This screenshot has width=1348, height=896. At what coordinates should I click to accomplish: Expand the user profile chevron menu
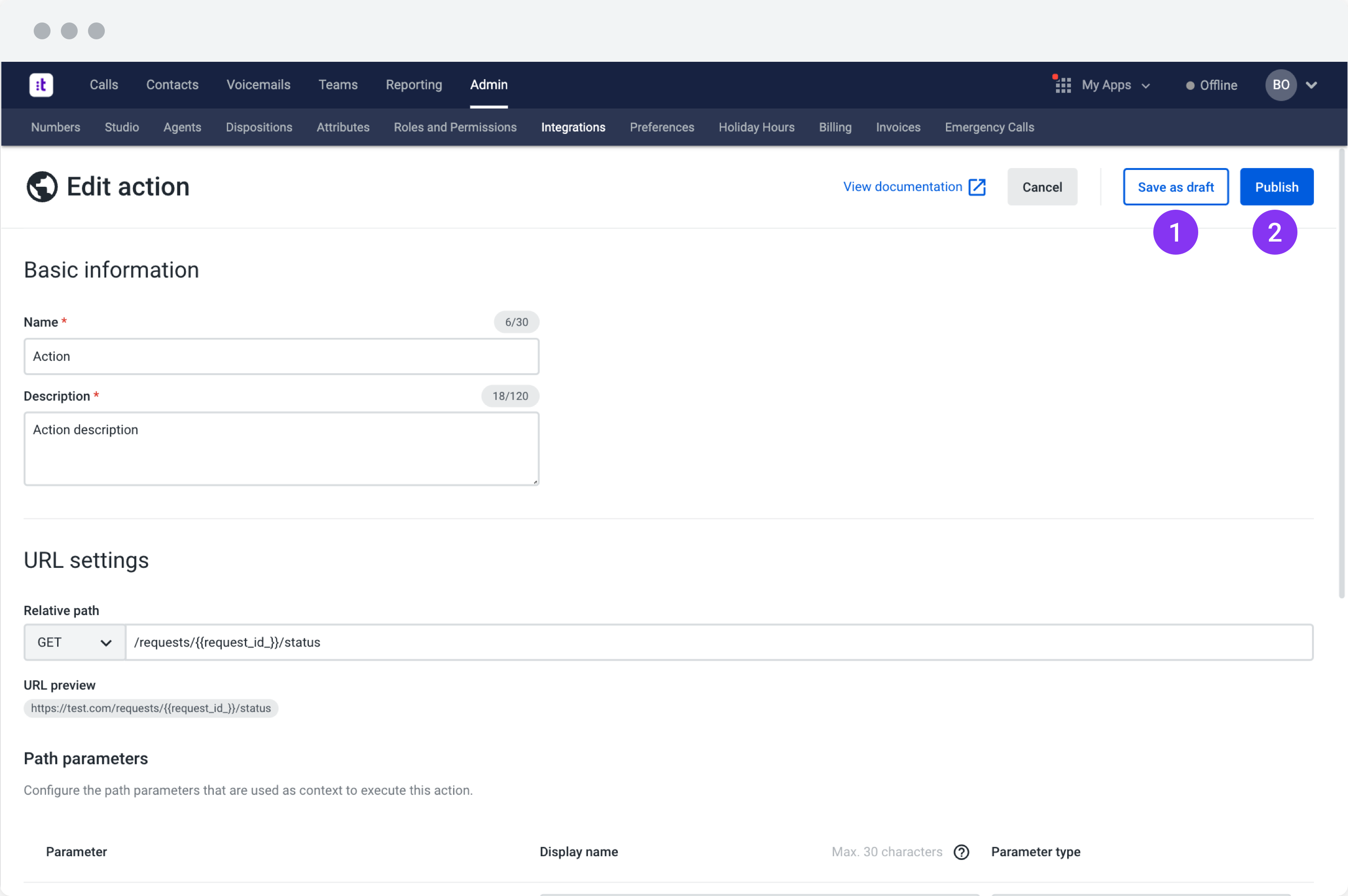coord(1311,85)
